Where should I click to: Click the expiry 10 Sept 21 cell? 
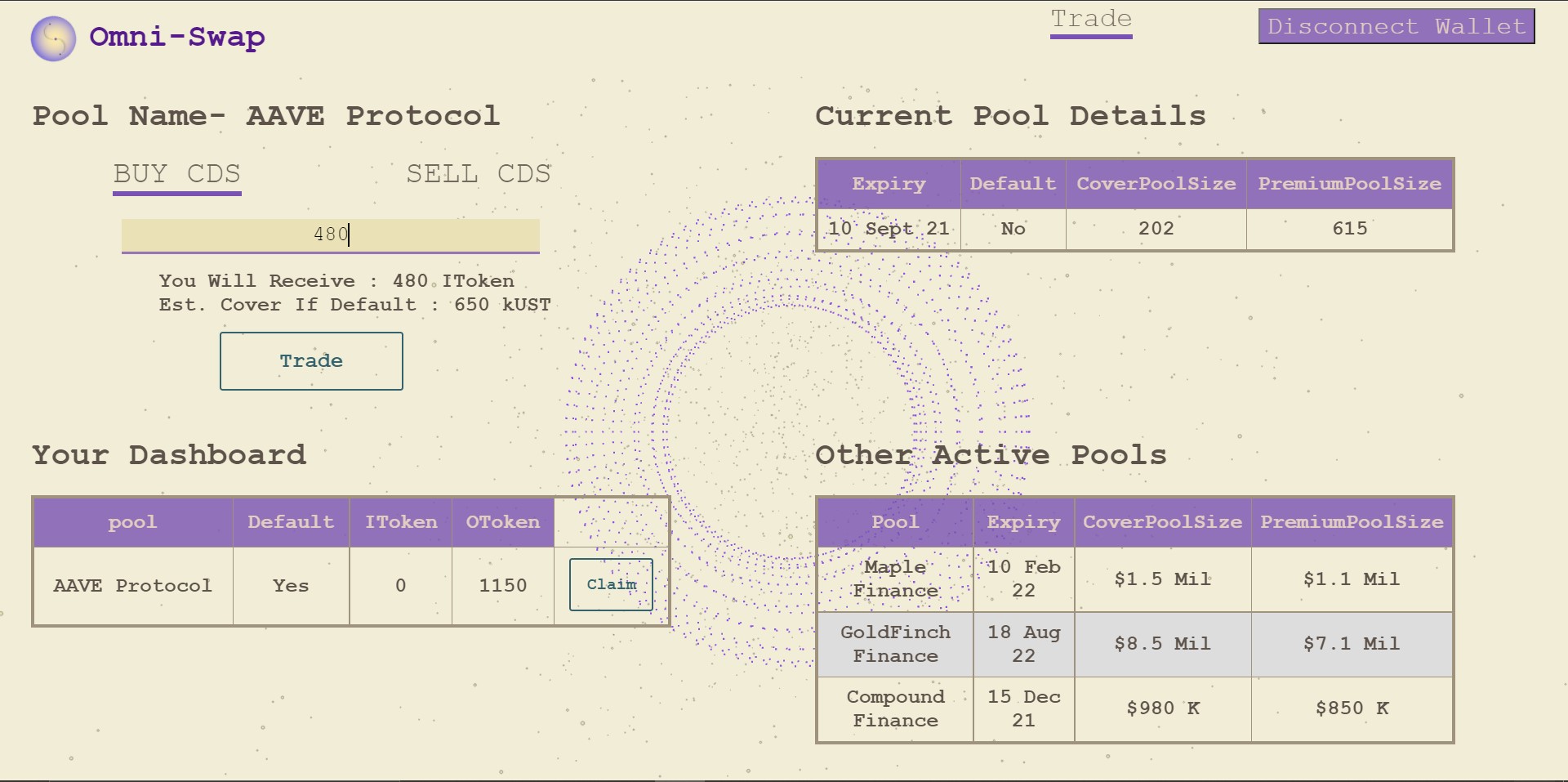tap(889, 229)
